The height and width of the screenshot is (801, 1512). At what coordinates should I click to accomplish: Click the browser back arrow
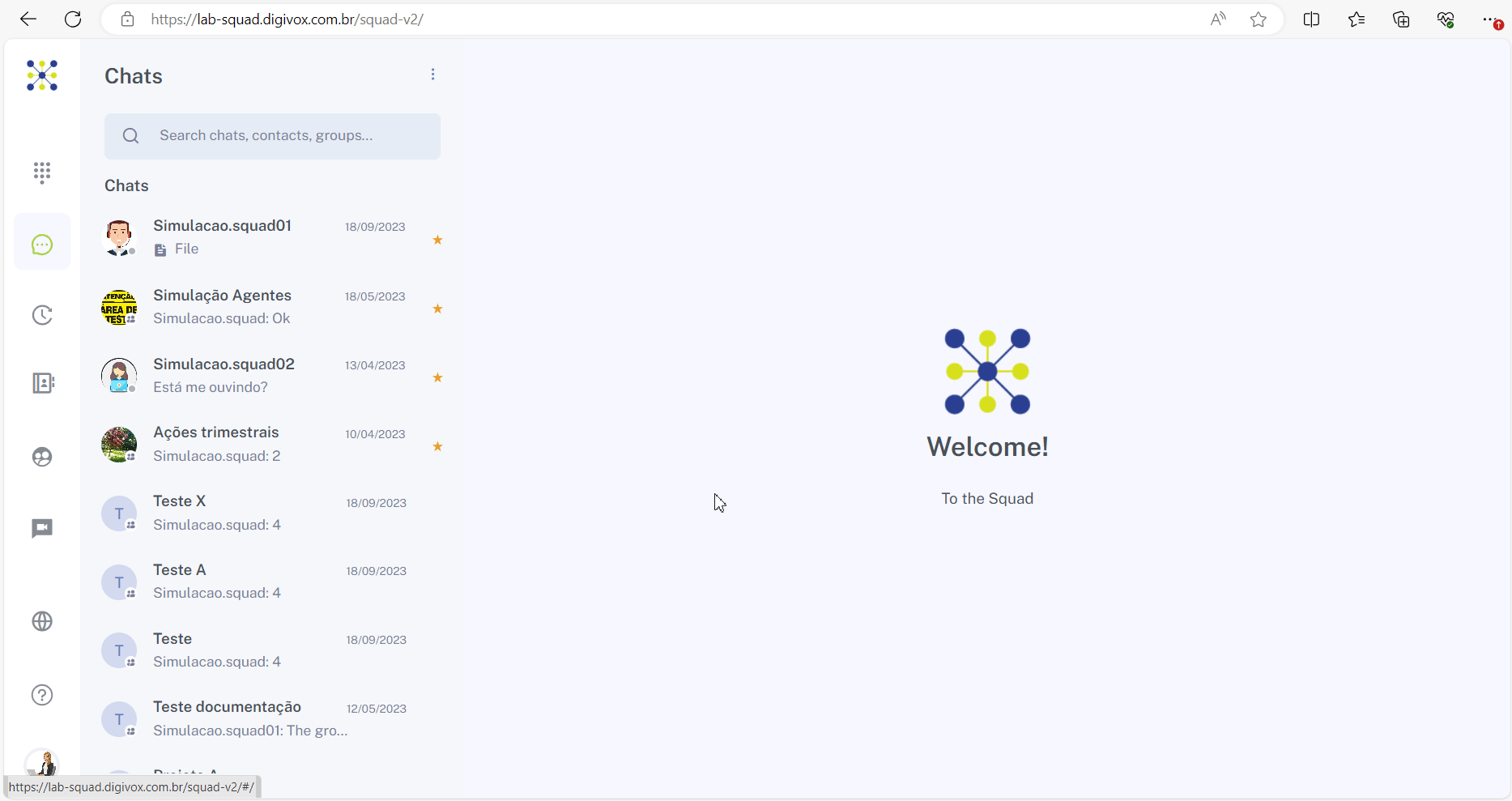coord(28,19)
